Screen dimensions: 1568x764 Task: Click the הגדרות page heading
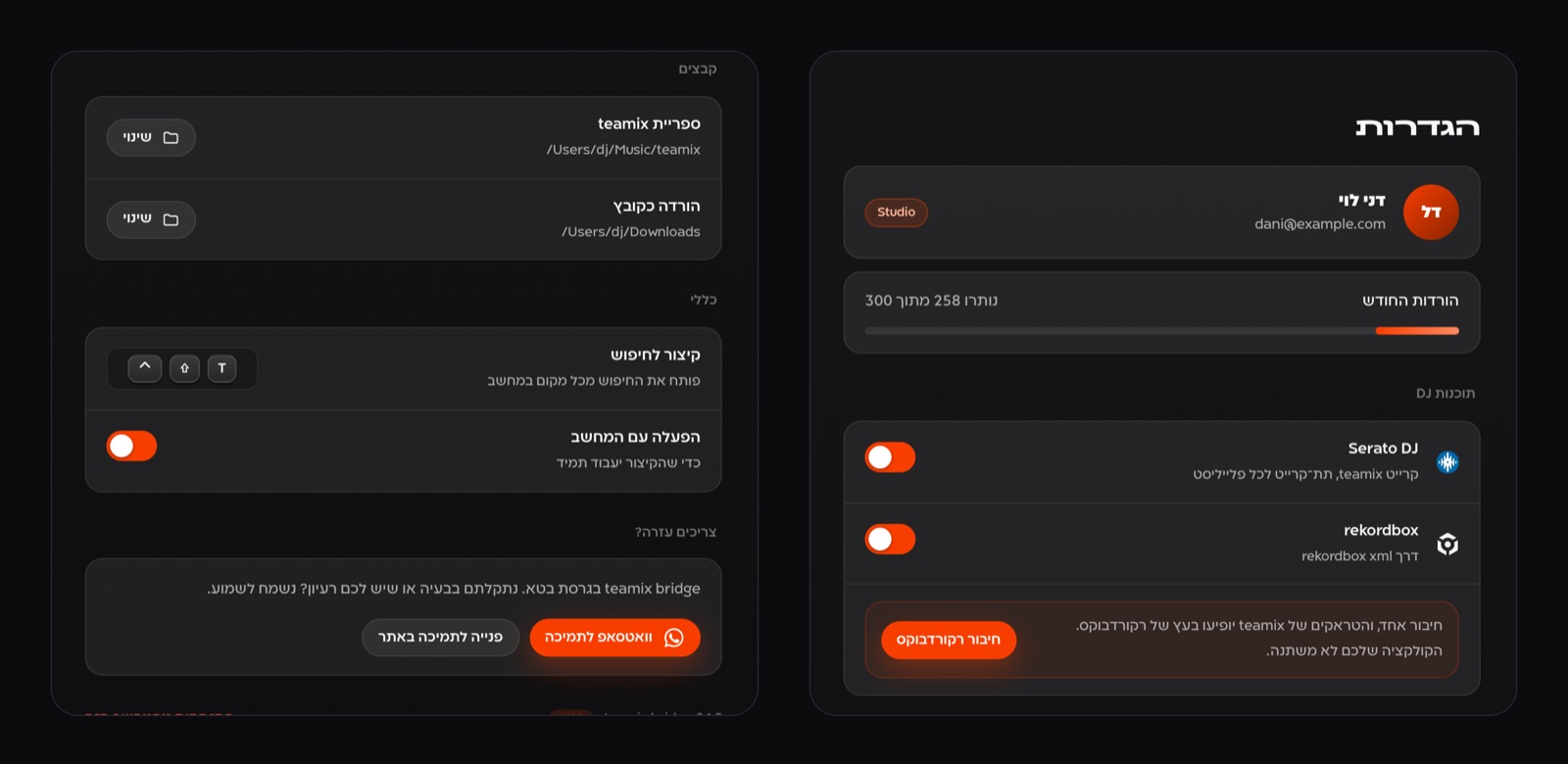(x=1417, y=127)
